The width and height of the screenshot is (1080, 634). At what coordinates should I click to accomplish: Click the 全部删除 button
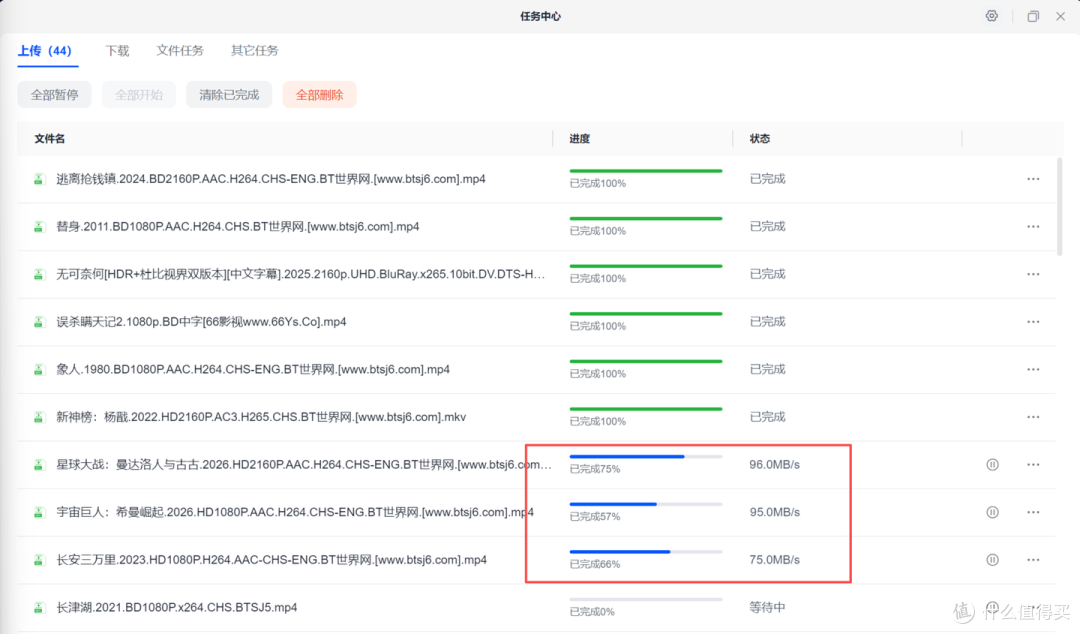319,95
